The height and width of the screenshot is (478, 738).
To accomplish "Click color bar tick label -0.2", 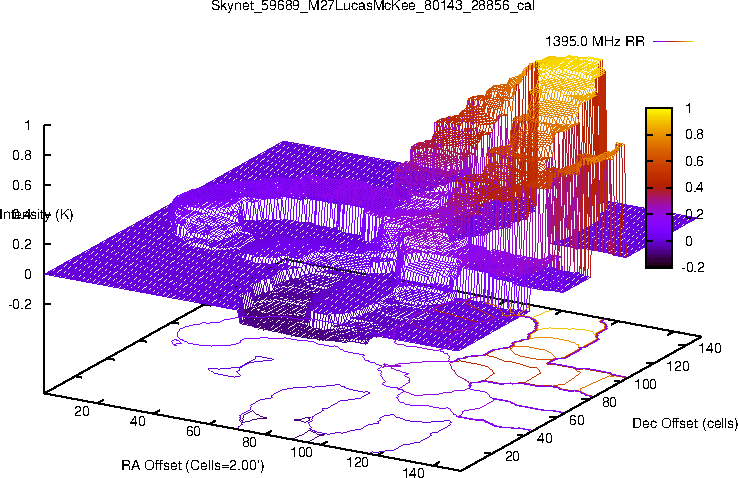I will coord(693,267).
